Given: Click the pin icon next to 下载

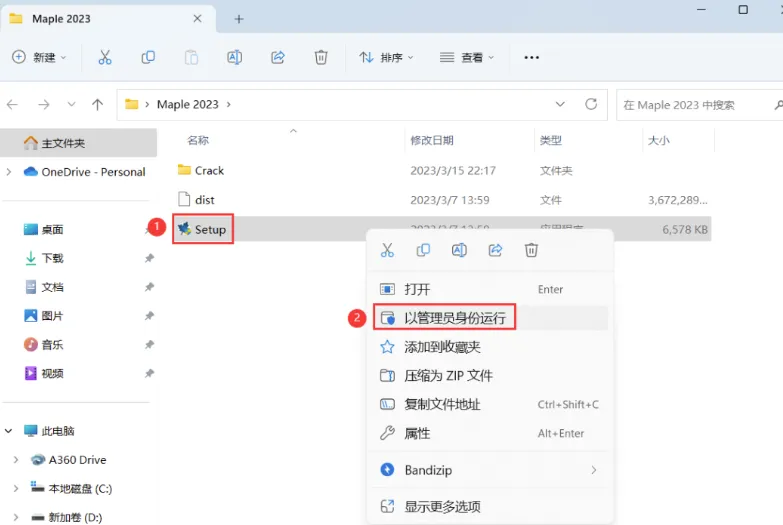Looking at the screenshot, I should [149, 258].
